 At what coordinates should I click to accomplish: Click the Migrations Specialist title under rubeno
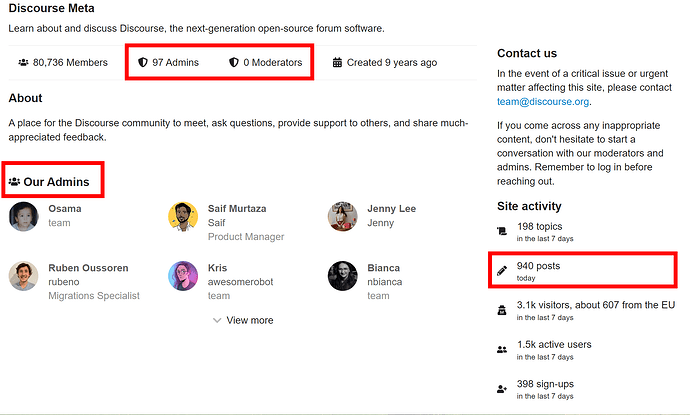tap(94, 296)
